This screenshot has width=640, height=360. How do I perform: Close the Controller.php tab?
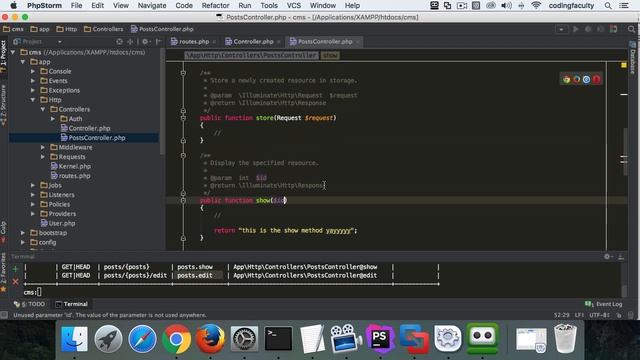coord(278,42)
